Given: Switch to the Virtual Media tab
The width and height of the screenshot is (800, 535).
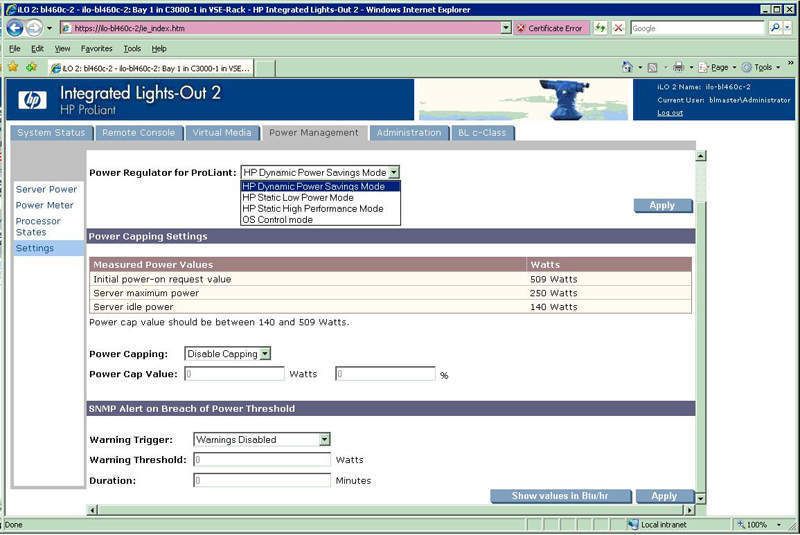Looking at the screenshot, I should pos(222,133).
